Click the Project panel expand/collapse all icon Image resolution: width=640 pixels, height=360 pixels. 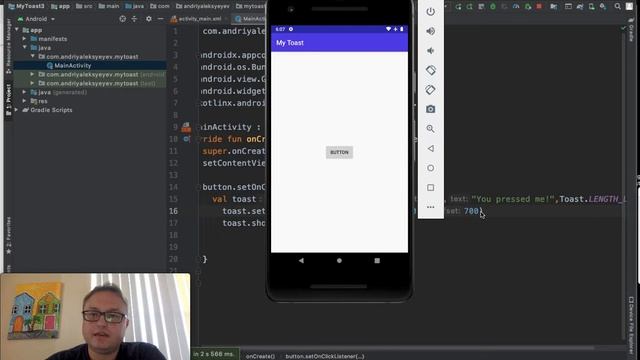point(134,19)
